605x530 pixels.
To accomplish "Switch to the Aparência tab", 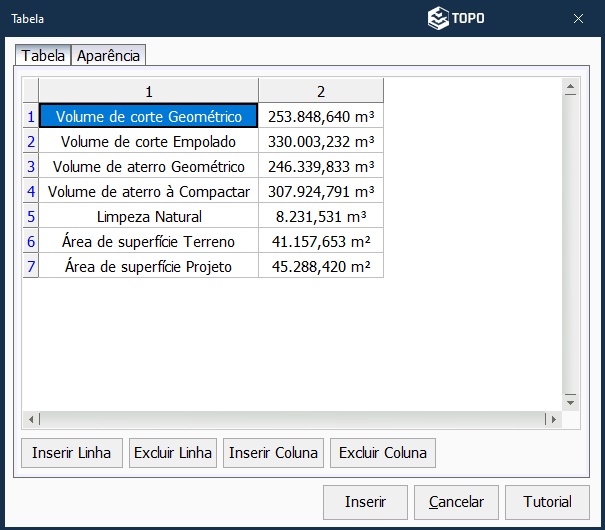I will tap(109, 56).
